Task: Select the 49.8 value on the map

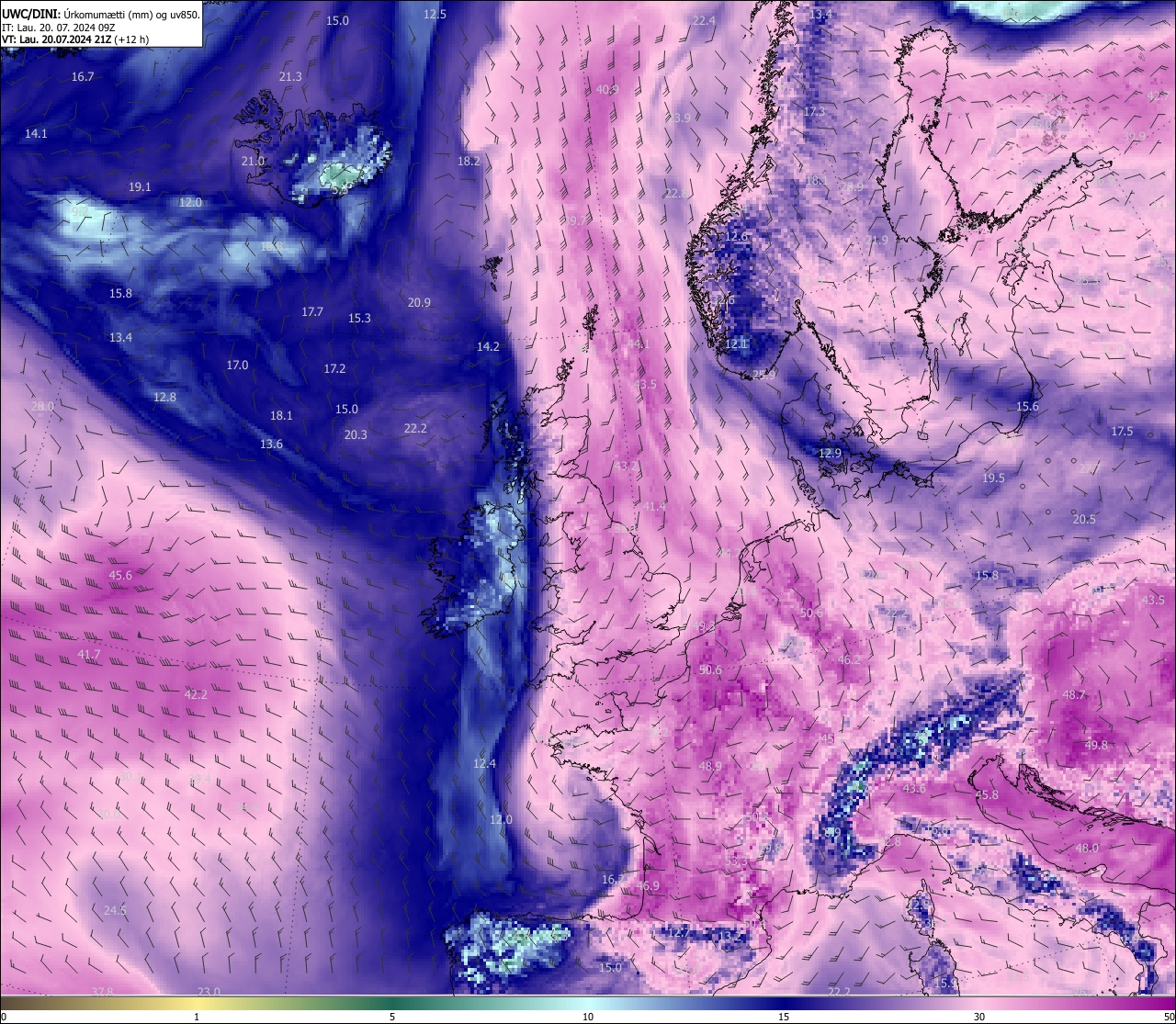Action: pos(1096,745)
